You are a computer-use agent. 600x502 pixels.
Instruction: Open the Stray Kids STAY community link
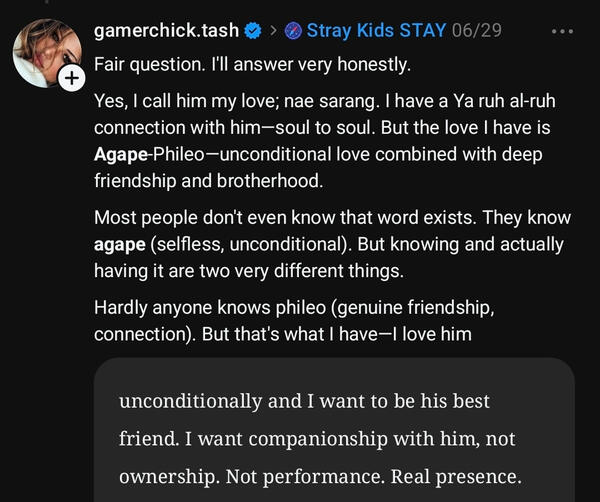376,31
